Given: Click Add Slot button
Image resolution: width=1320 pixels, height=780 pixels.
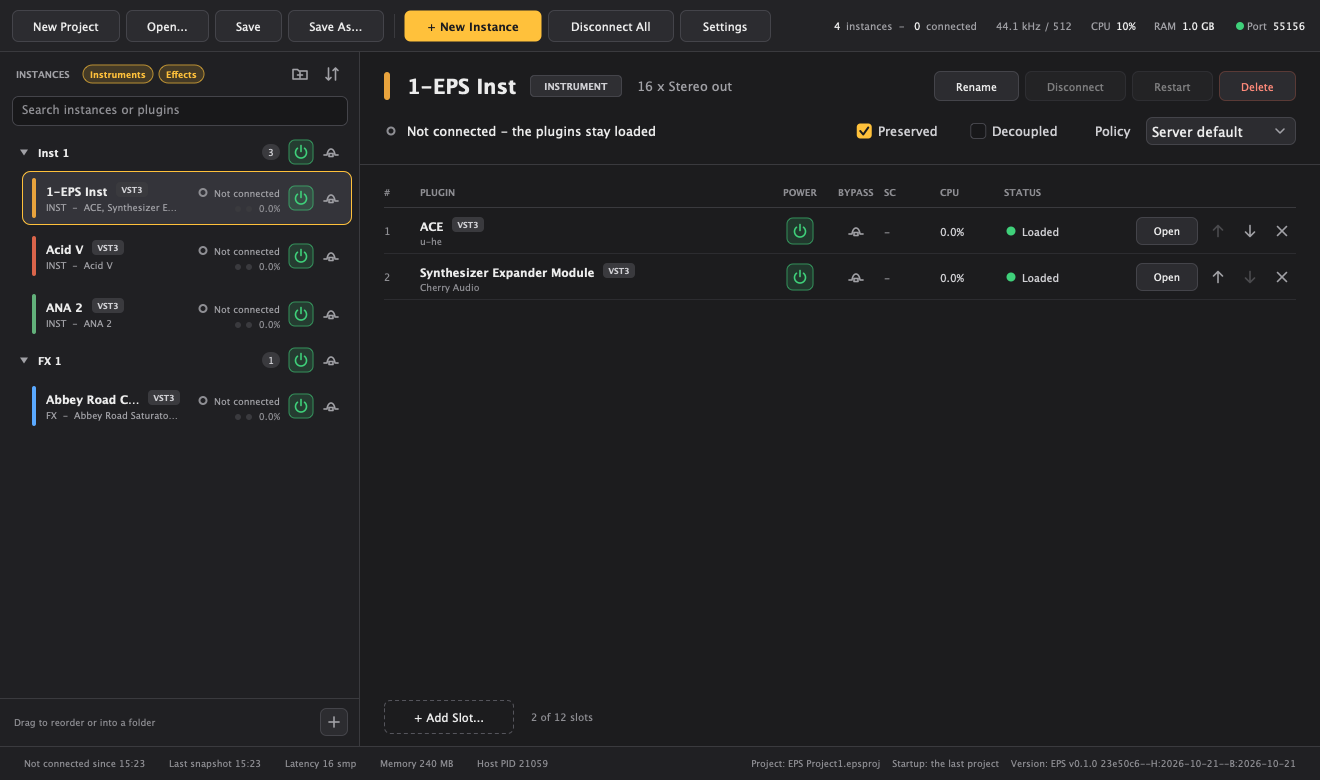Looking at the screenshot, I should click(x=449, y=717).
